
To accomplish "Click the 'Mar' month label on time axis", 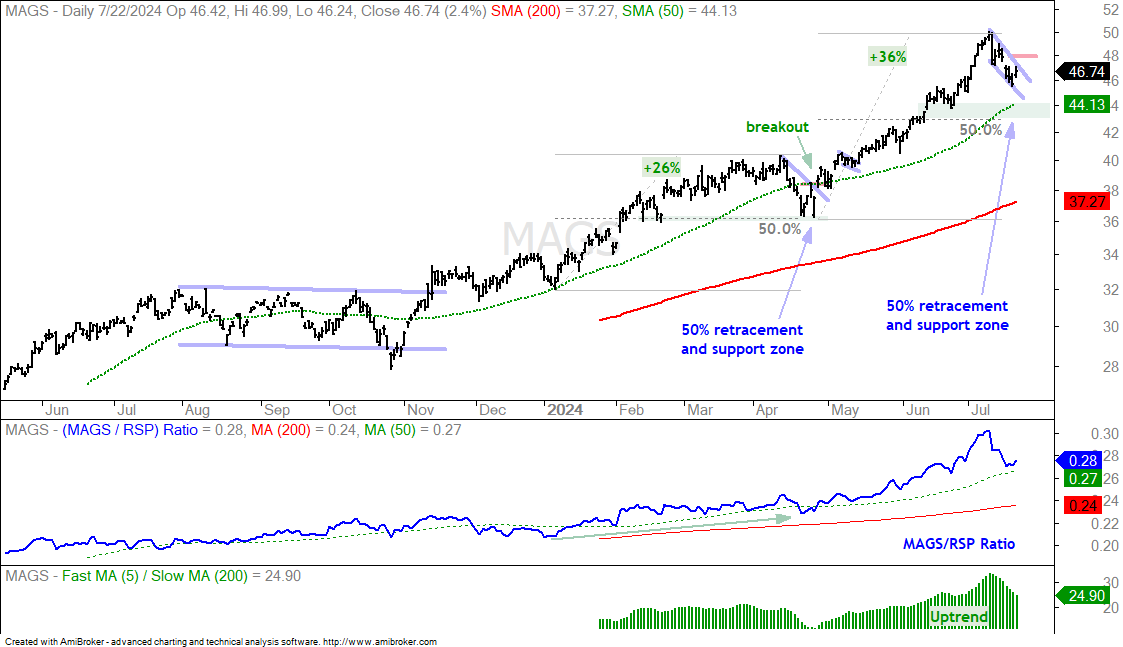I will 700,410.
